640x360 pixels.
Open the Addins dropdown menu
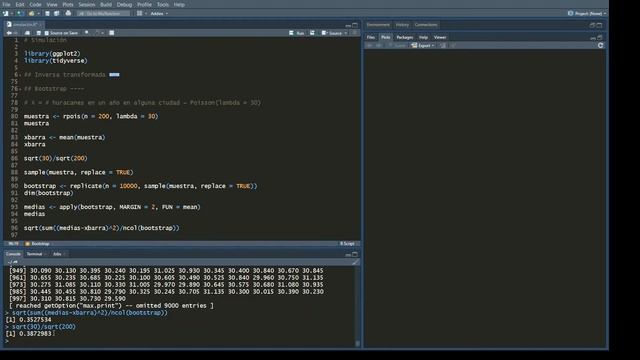(159, 13)
